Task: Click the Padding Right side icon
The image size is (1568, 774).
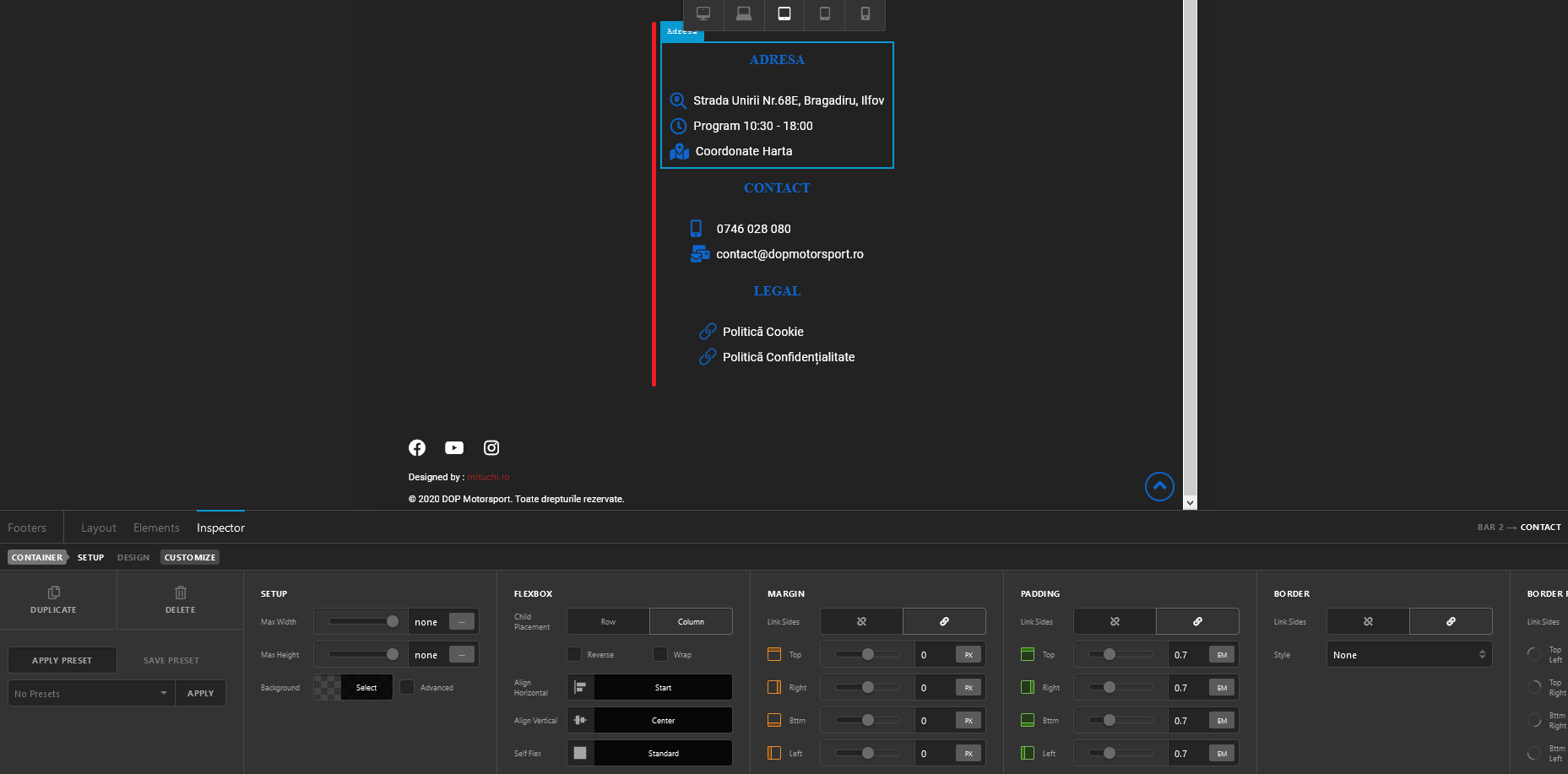Action: click(x=1028, y=687)
